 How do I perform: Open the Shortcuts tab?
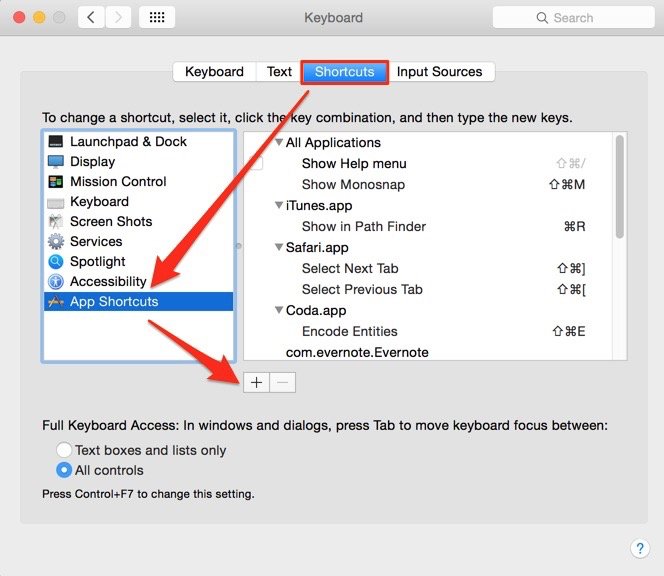(345, 72)
